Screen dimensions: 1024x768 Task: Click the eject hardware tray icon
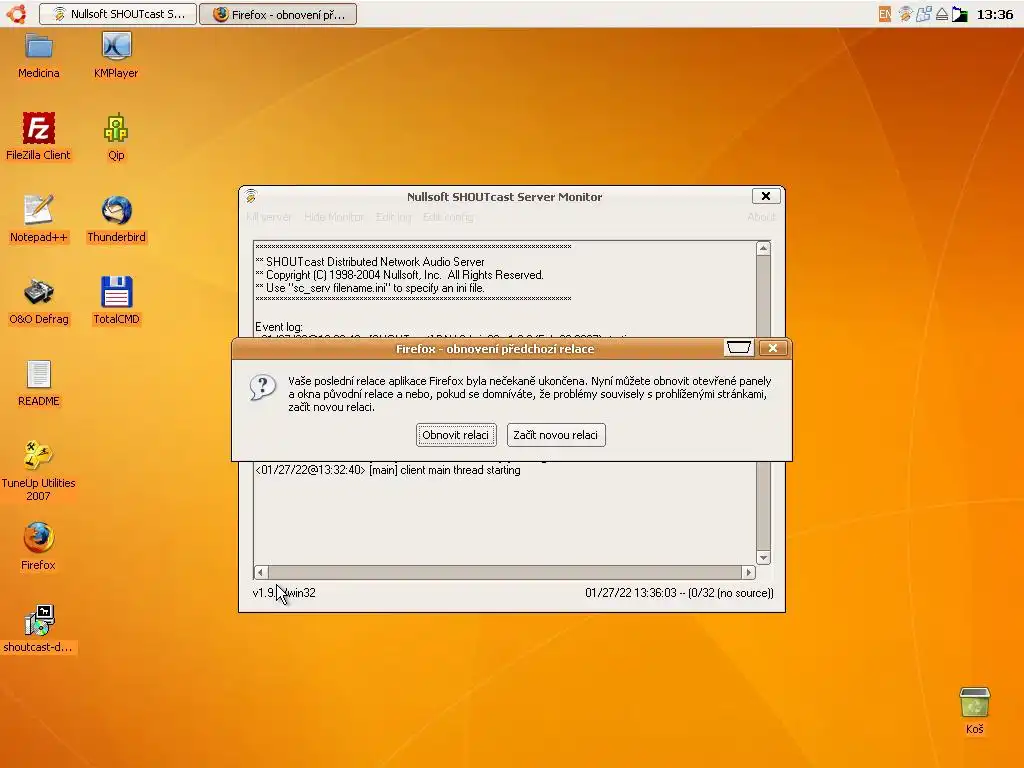tap(942, 14)
